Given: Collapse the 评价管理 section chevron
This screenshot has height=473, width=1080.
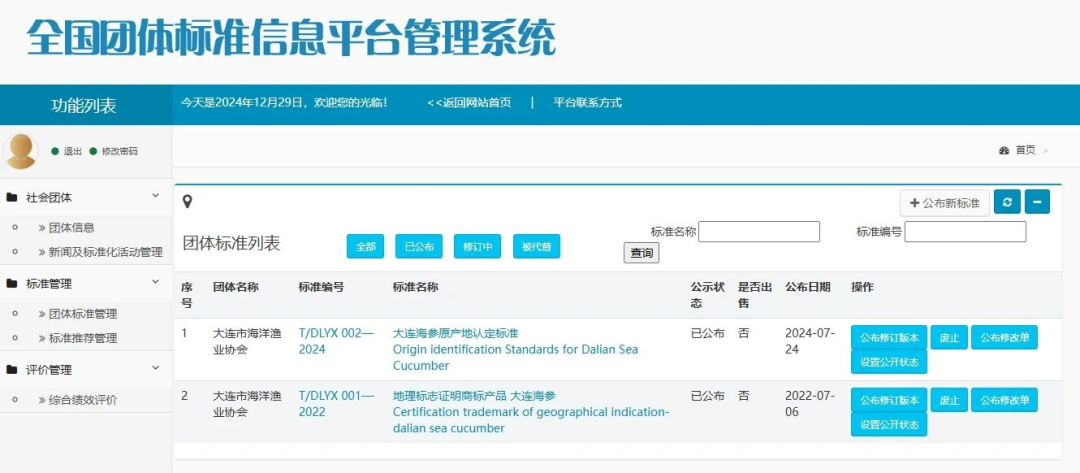Looking at the screenshot, I should coord(155,369).
